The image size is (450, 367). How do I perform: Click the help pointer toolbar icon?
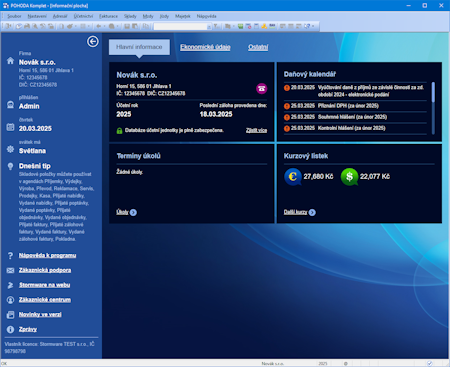click(307, 26)
